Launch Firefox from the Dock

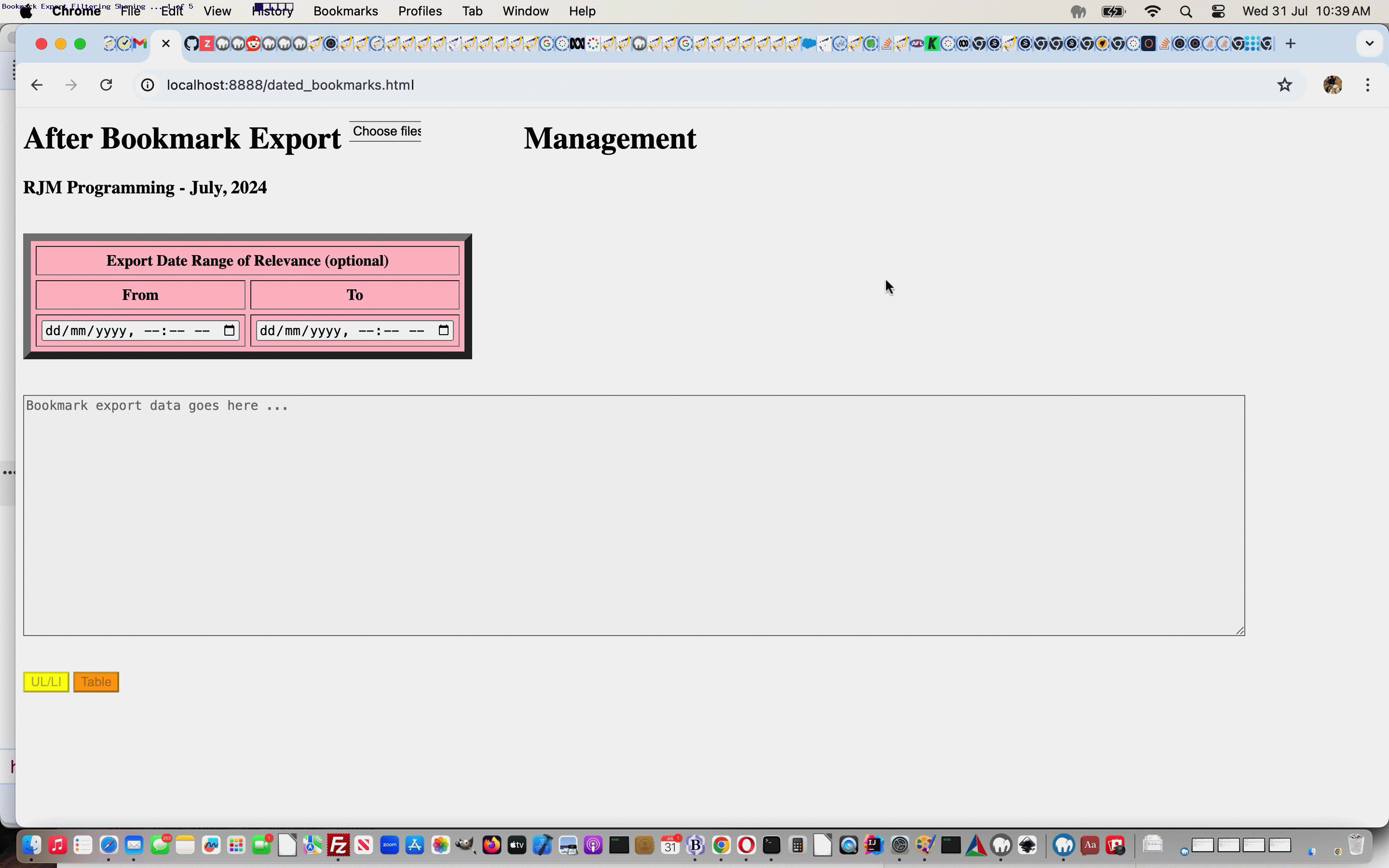click(491, 845)
